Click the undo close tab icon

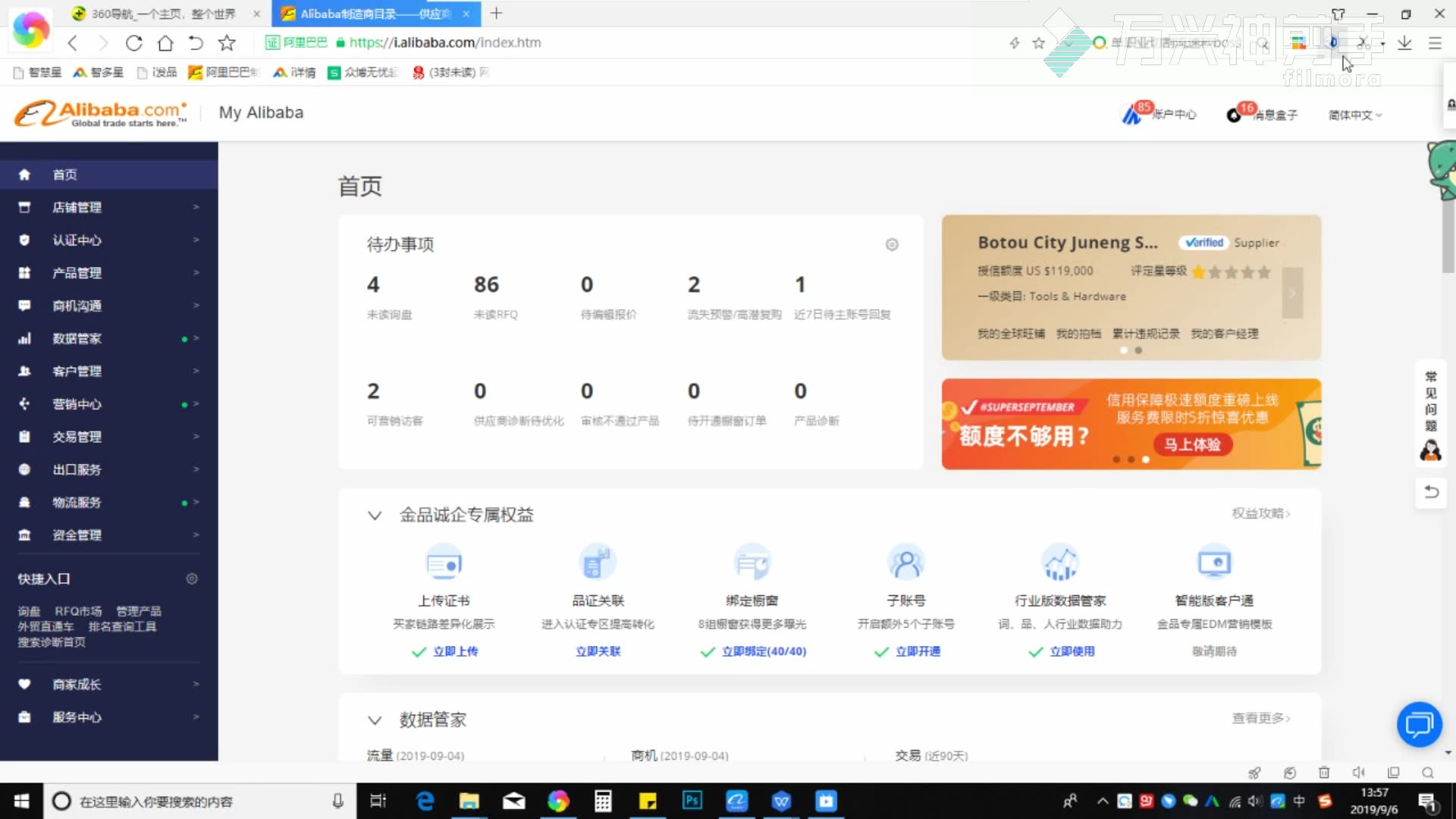196,43
